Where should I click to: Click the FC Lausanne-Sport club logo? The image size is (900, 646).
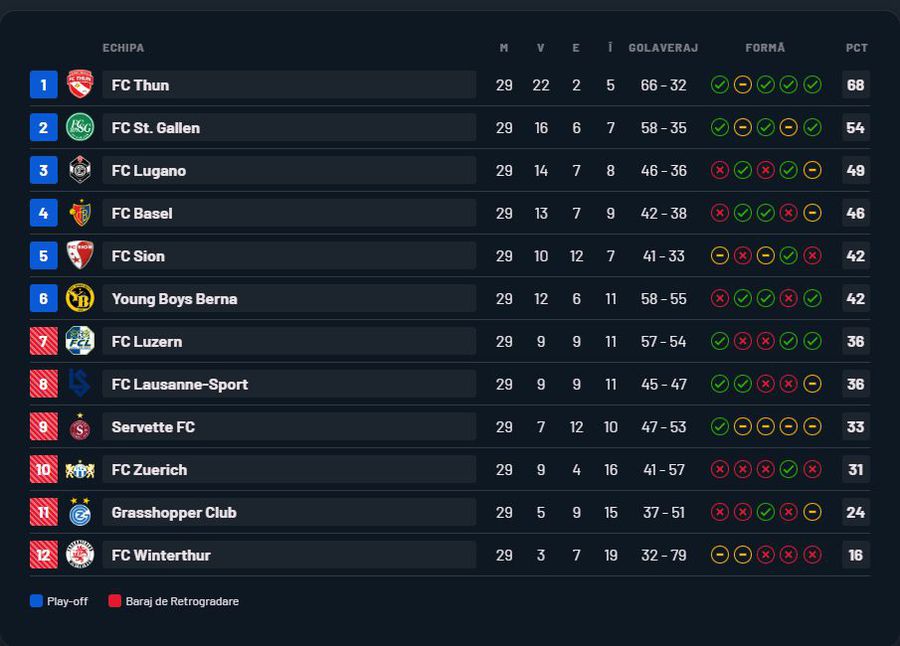[x=80, y=384]
